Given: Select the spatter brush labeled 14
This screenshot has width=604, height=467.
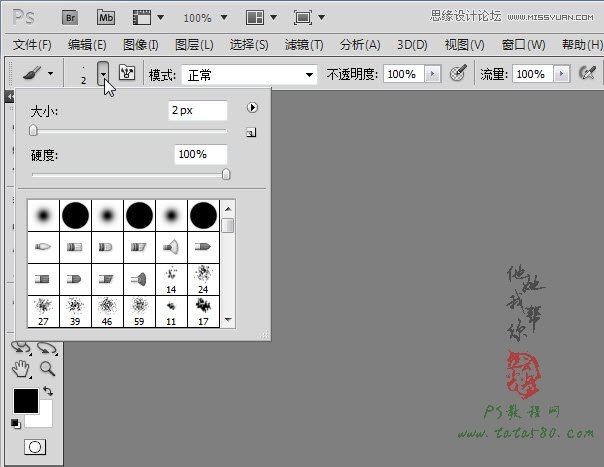Looking at the screenshot, I should [x=171, y=279].
